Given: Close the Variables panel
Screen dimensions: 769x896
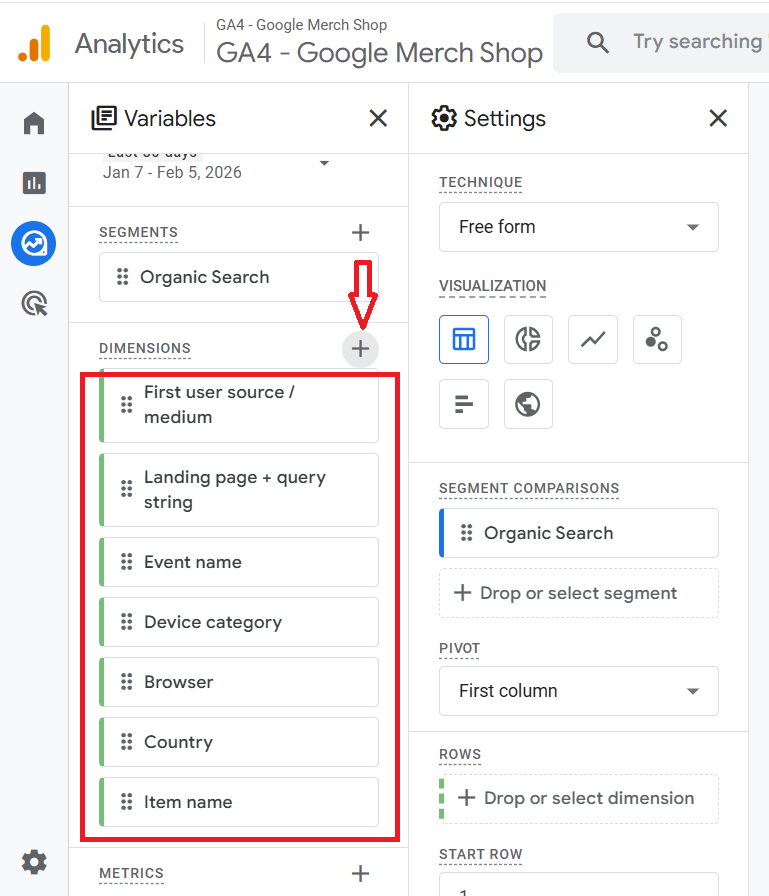Looking at the screenshot, I should pyautogui.click(x=378, y=118).
